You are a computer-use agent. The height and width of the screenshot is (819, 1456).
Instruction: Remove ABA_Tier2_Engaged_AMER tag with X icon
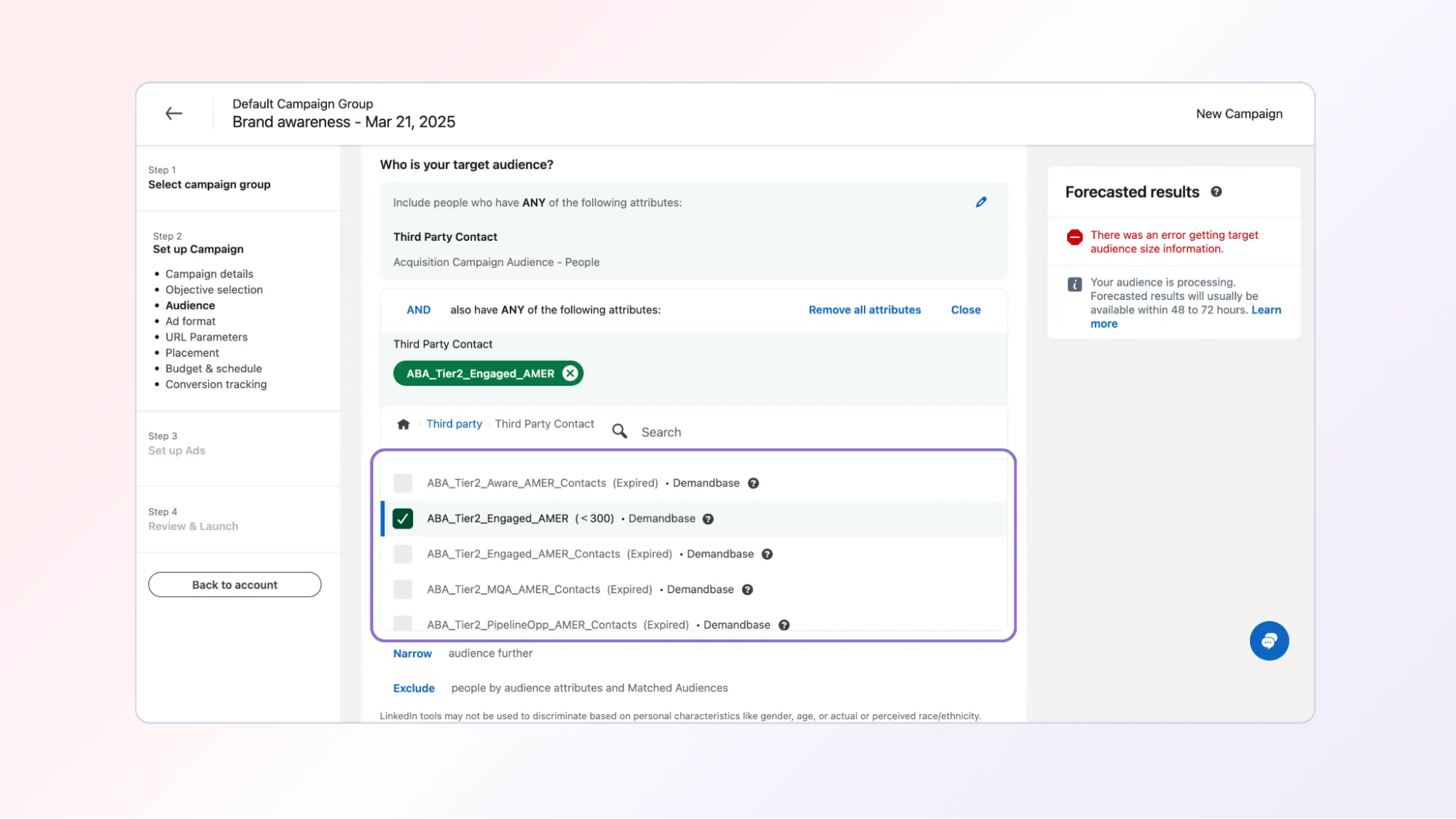(570, 373)
